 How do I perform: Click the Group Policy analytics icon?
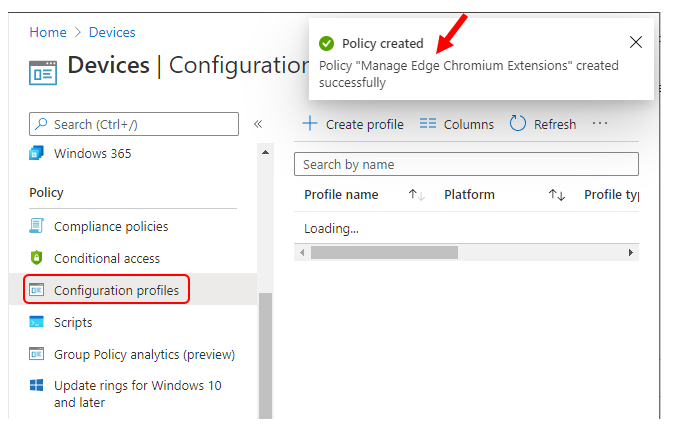37,353
